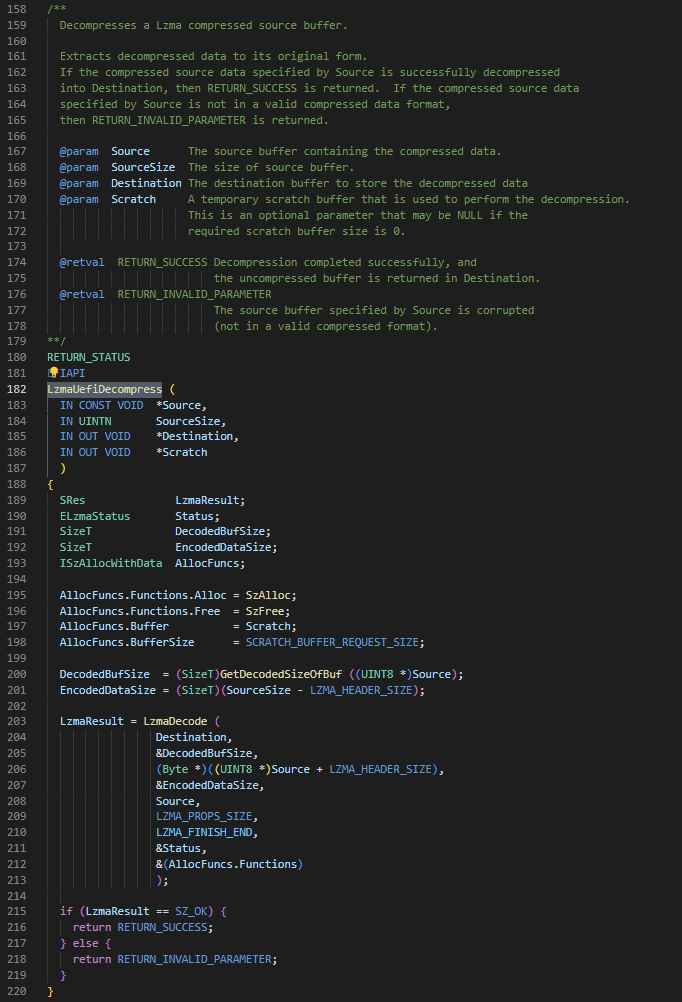
Task: Click line number 158 at comment start
Action: click(17, 10)
